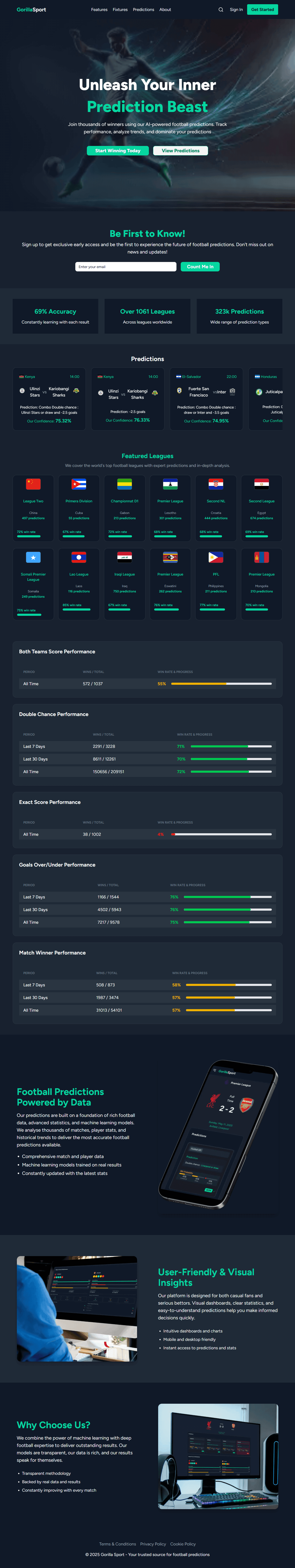Click the GorillaSport logo
295x1568 pixels.
[x=31, y=10]
